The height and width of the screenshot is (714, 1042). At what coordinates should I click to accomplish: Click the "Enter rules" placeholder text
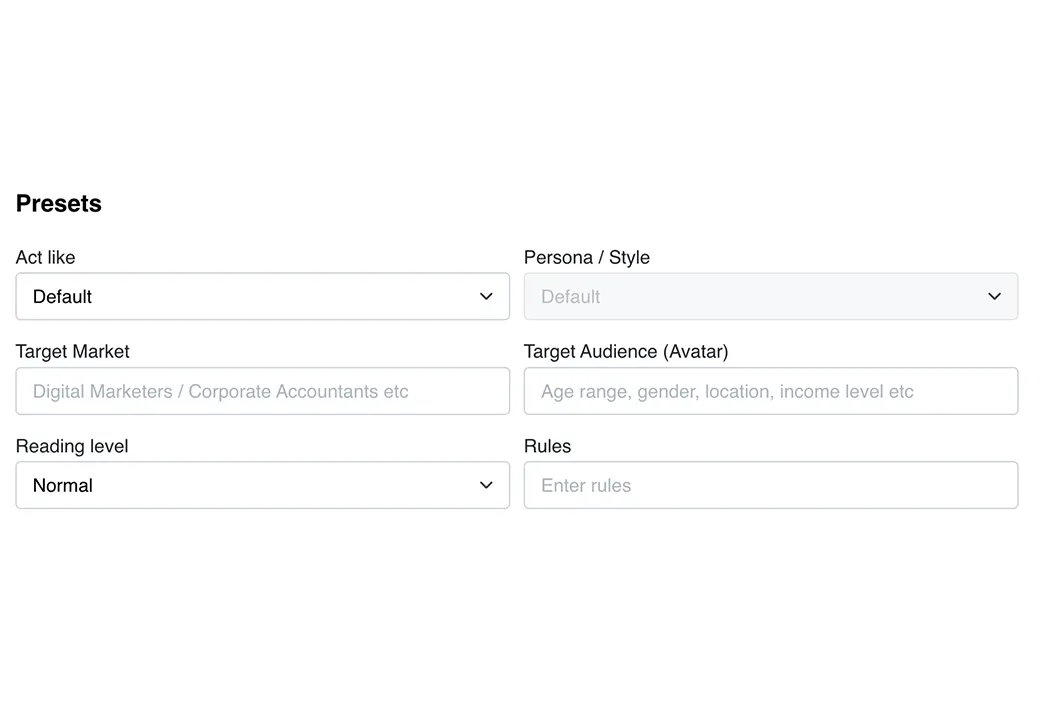[x=586, y=486]
